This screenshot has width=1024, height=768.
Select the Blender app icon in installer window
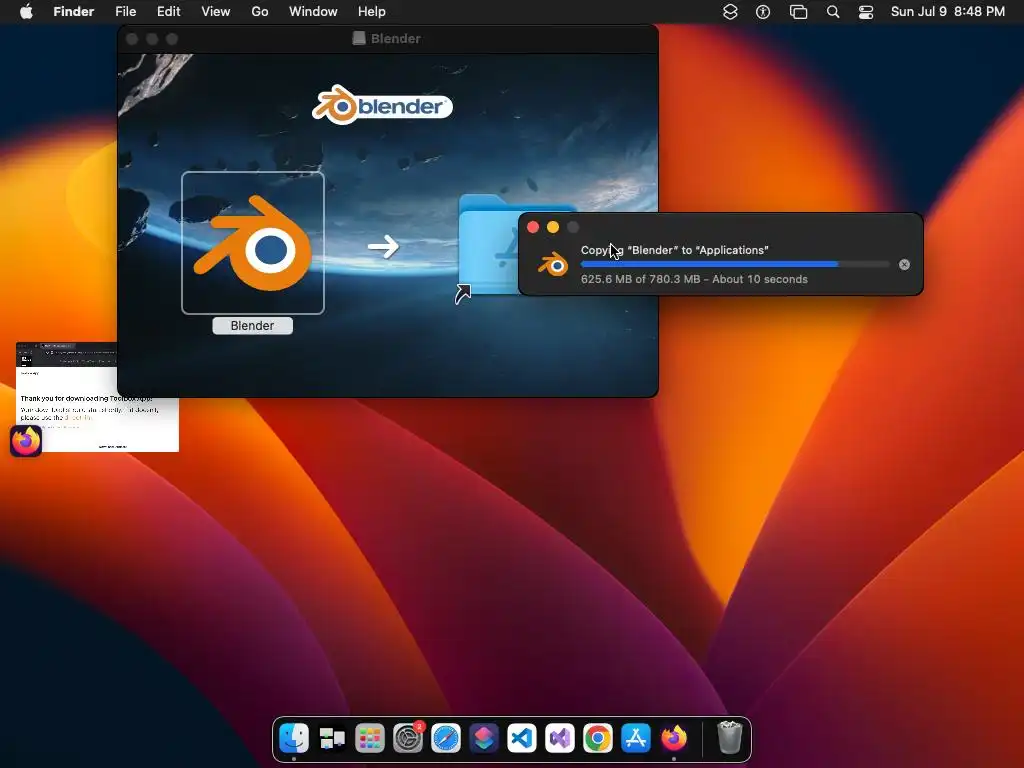[x=253, y=243]
